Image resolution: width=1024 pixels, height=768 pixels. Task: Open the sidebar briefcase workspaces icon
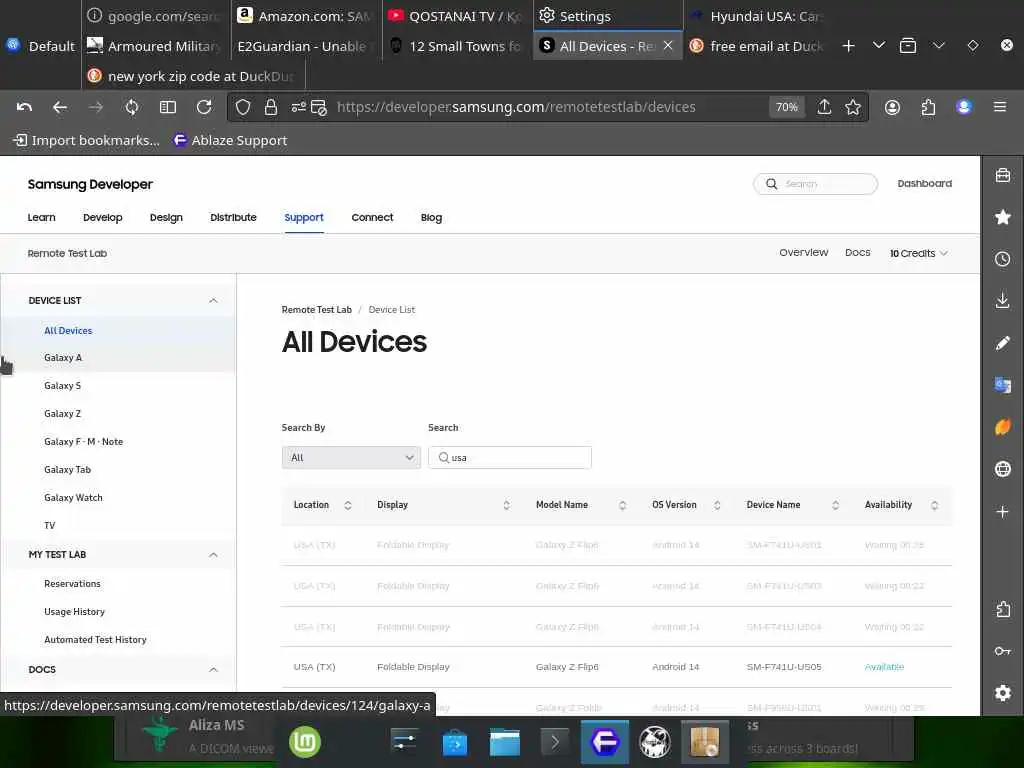(x=1002, y=175)
